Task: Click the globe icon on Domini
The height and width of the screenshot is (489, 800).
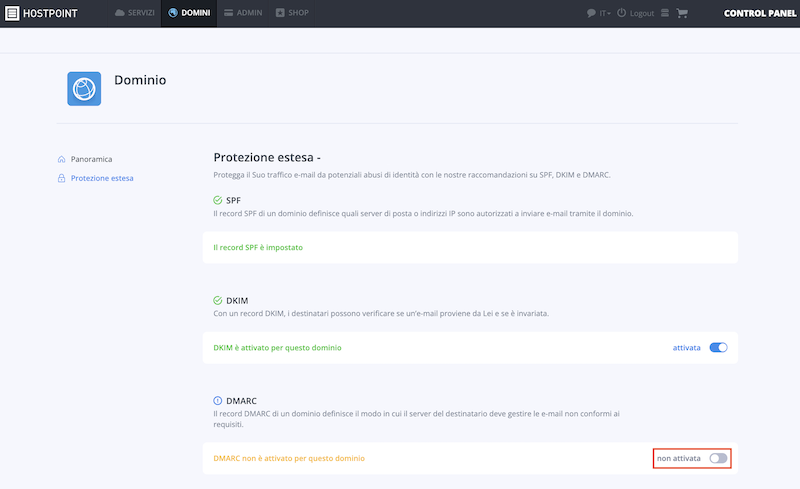Action: tap(173, 13)
